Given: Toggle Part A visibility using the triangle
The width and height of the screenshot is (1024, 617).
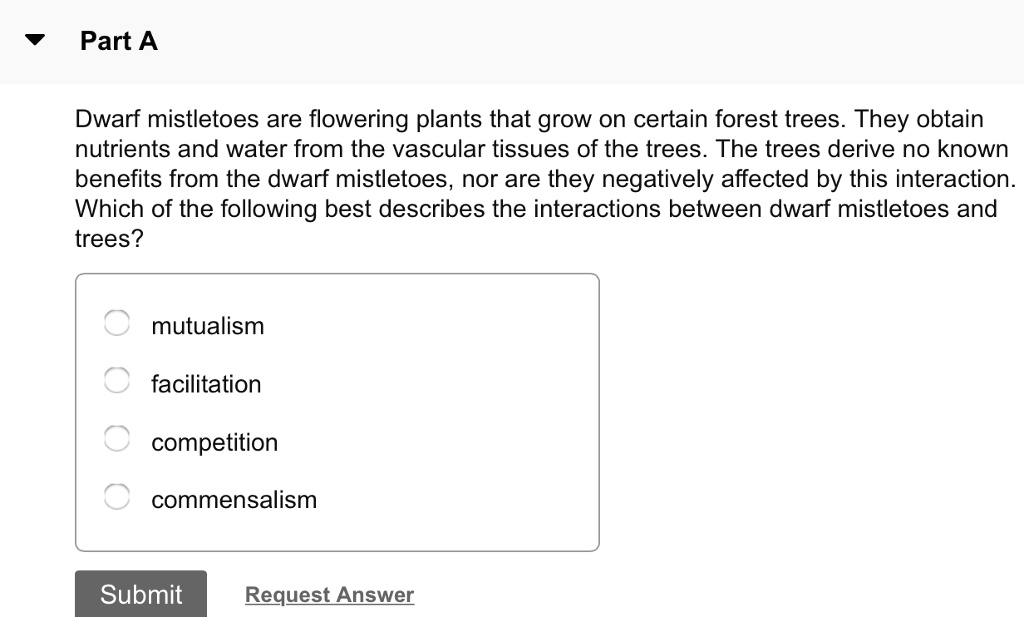Looking at the screenshot, I should pyautogui.click(x=33, y=39).
